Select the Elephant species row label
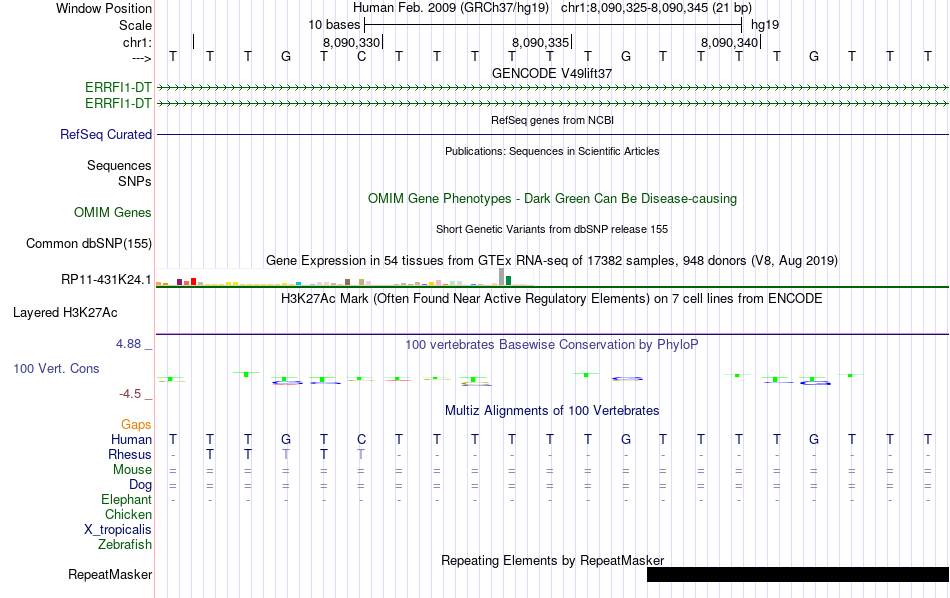The height and width of the screenshot is (598, 950). point(126,499)
